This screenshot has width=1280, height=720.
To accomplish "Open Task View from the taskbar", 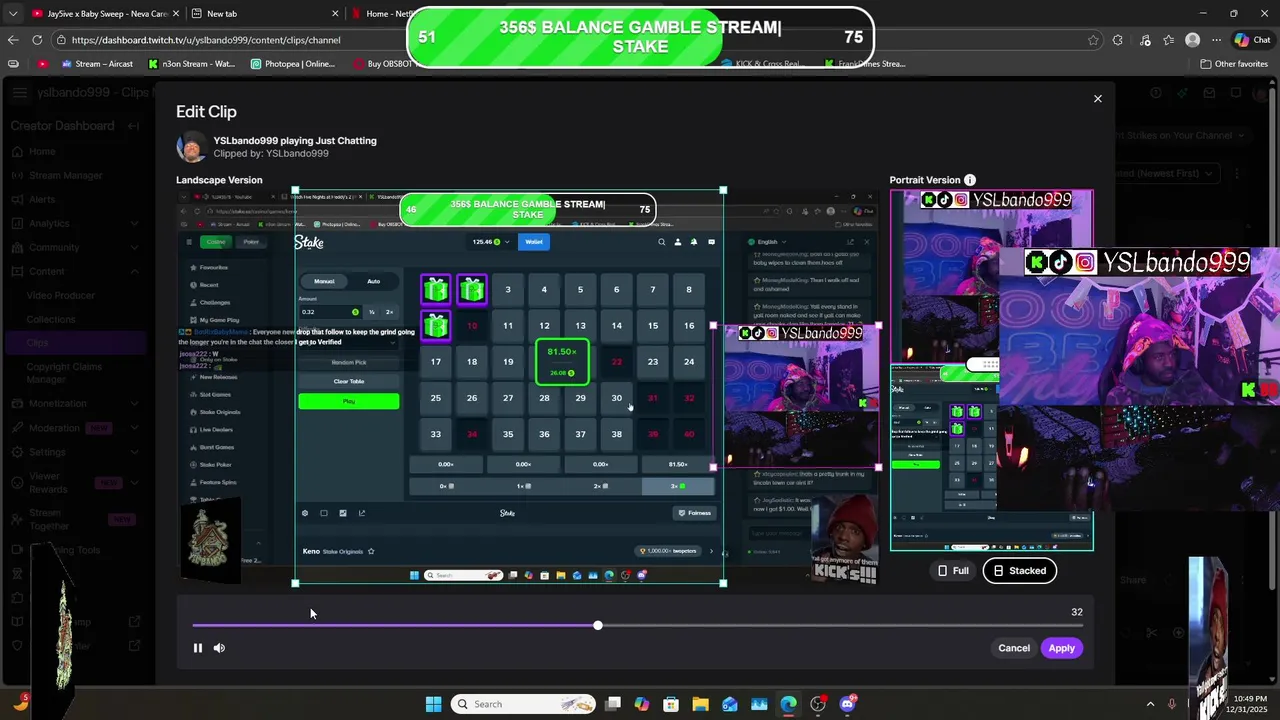I will (613, 704).
